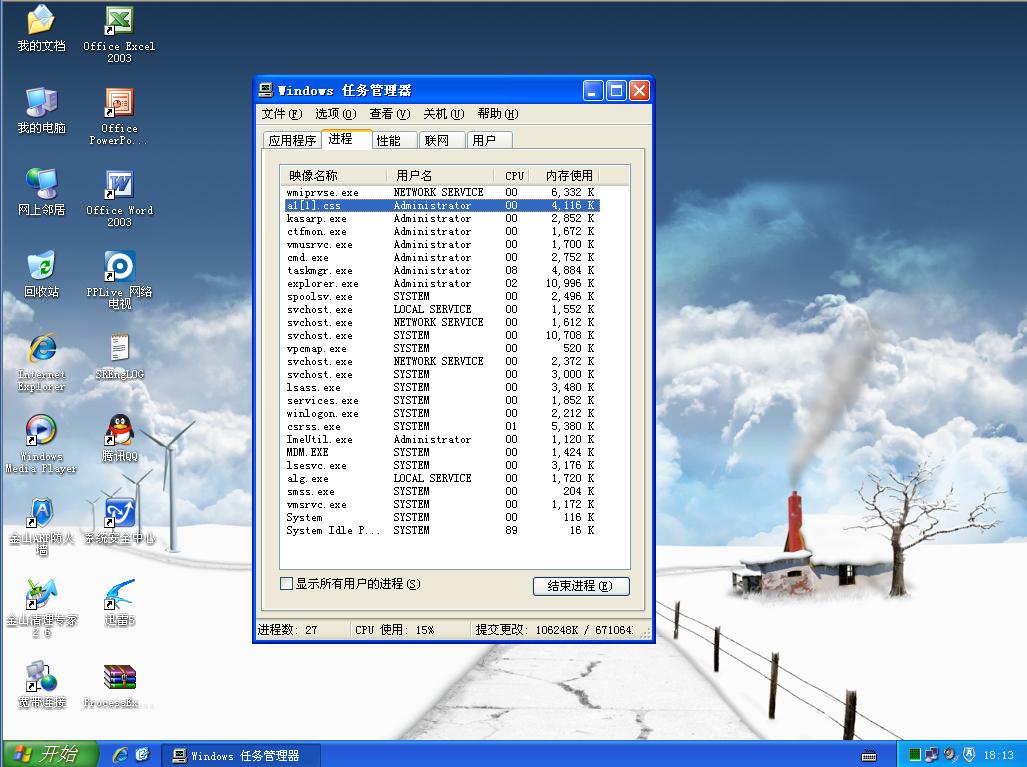Click the second quick launch icon beside IE
The height and width of the screenshot is (767, 1027).
142,755
